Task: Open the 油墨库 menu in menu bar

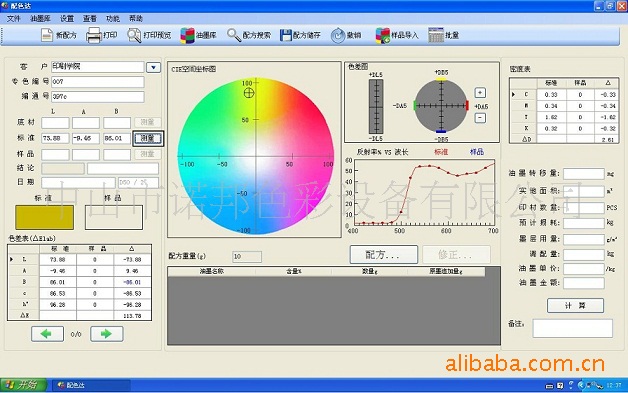Action: point(40,18)
